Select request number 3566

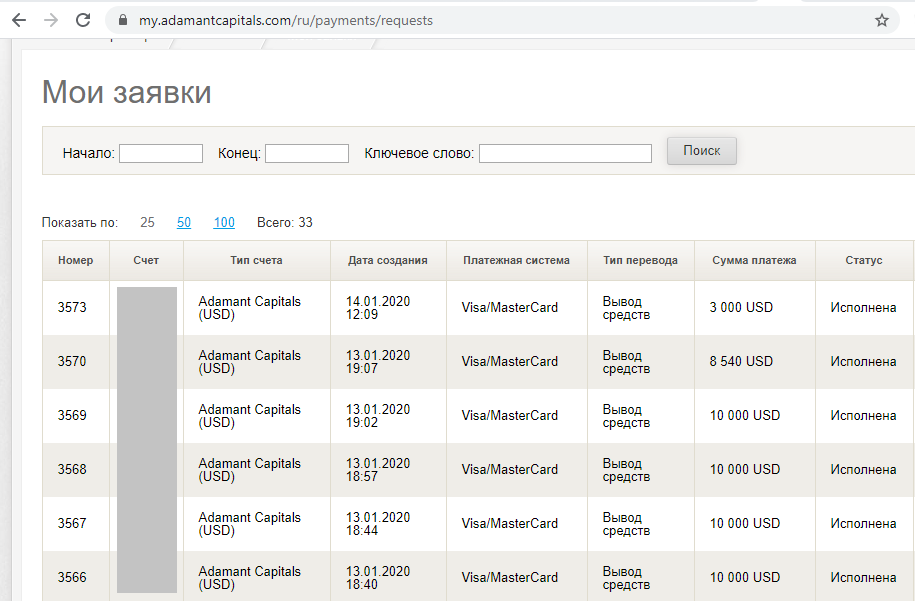[x=72, y=578]
